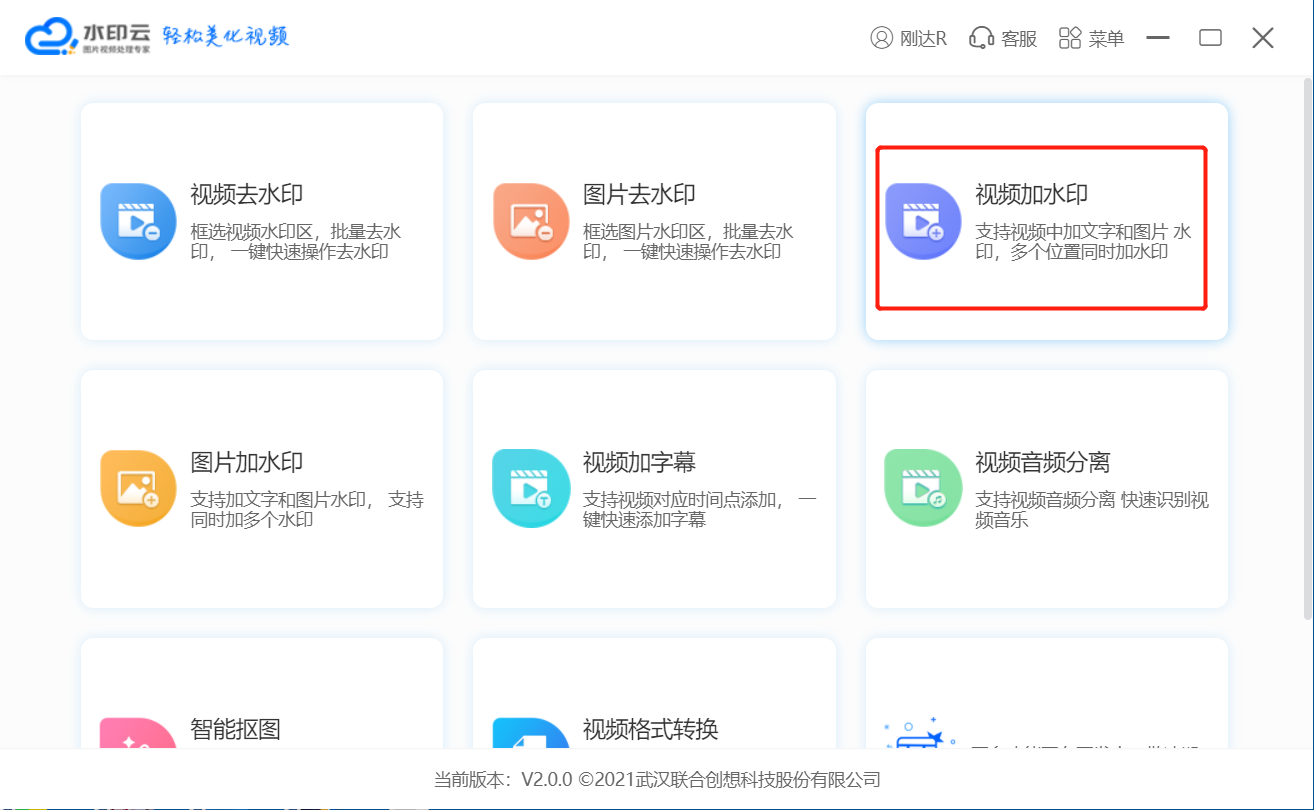This screenshot has width=1314, height=810.
Task: Click the 轻松美化视频 slogan text
Action: pyautogui.click(x=225, y=37)
